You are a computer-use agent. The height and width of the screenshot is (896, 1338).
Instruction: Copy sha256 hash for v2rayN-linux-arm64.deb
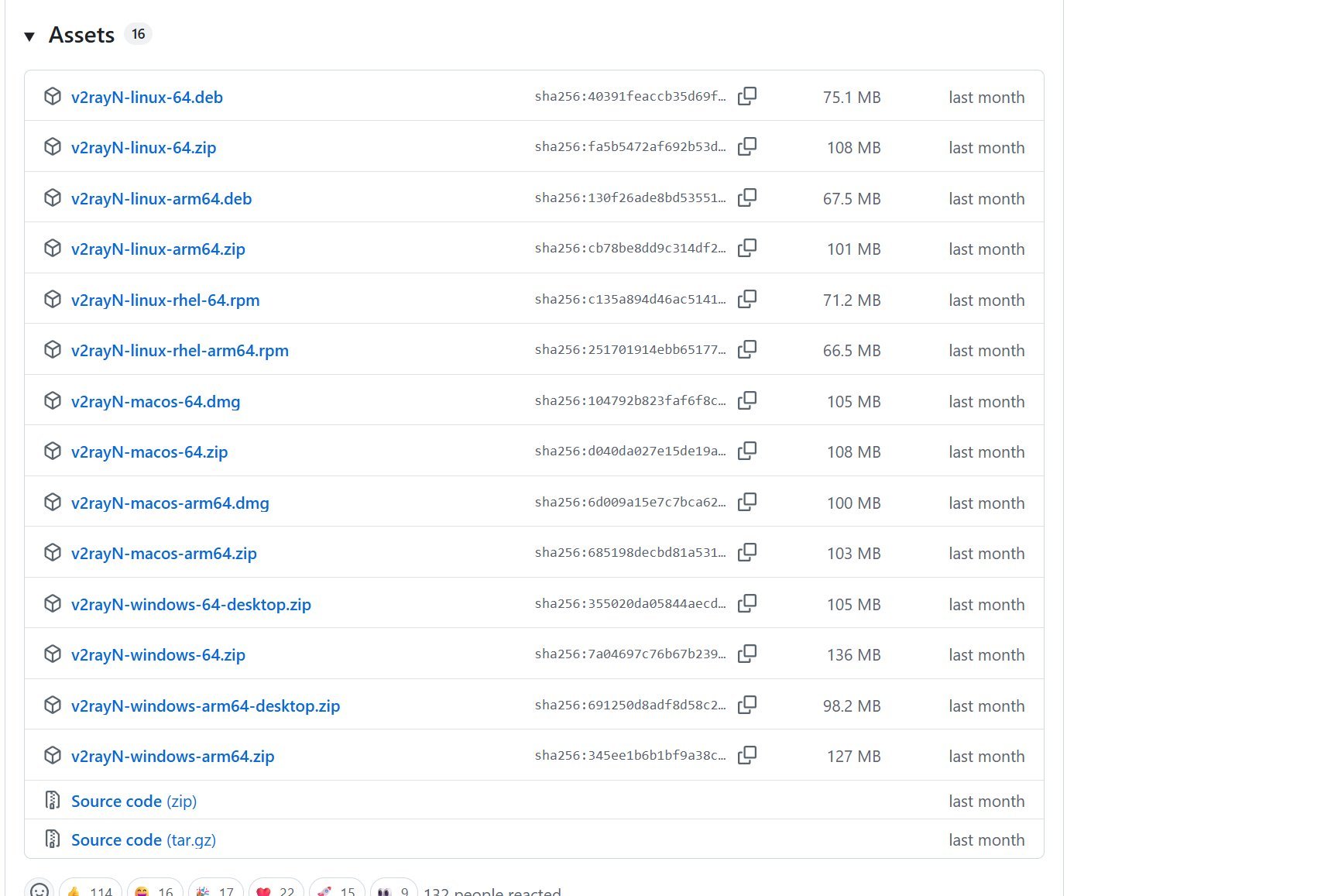click(747, 197)
